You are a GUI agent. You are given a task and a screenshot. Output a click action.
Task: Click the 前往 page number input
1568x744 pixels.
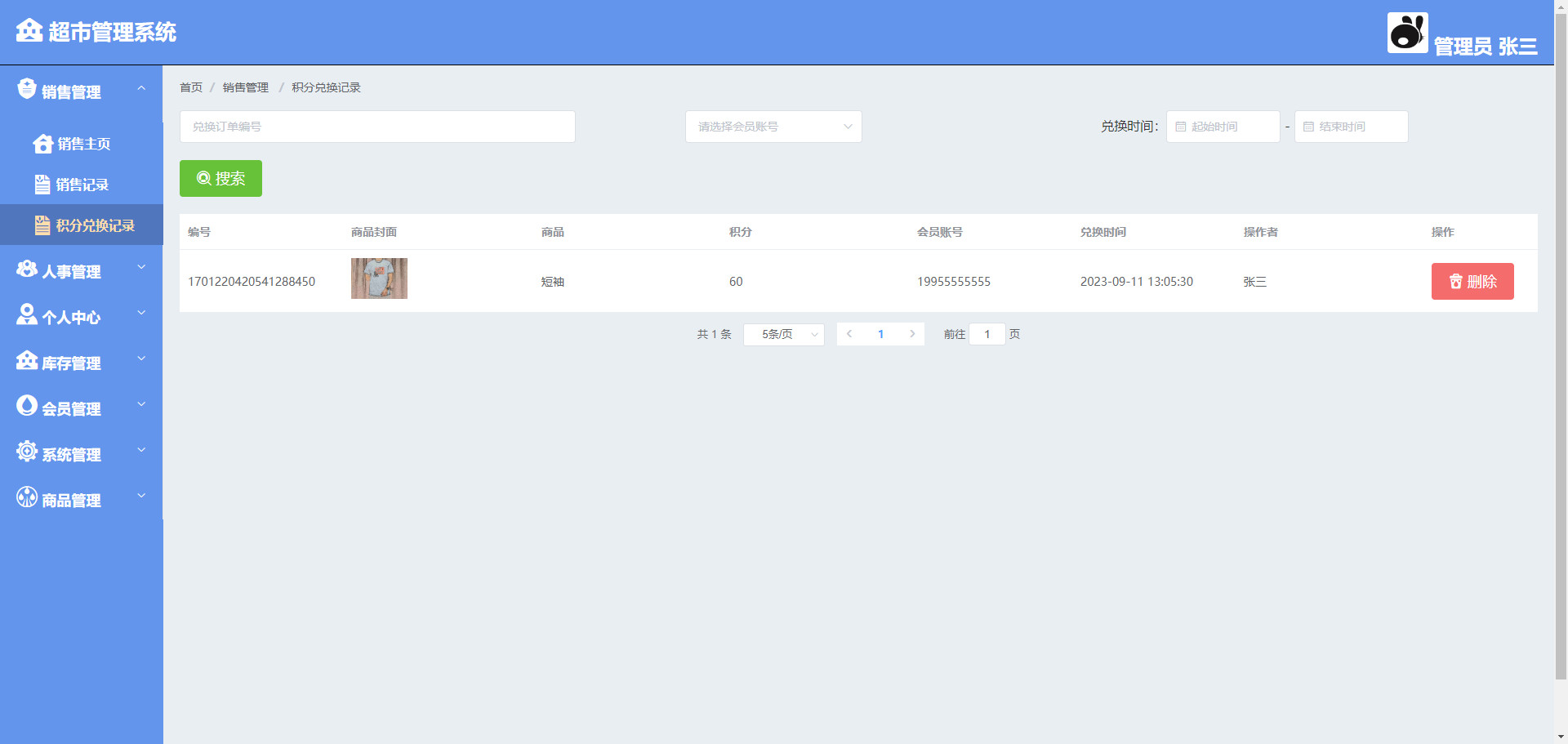coord(987,334)
